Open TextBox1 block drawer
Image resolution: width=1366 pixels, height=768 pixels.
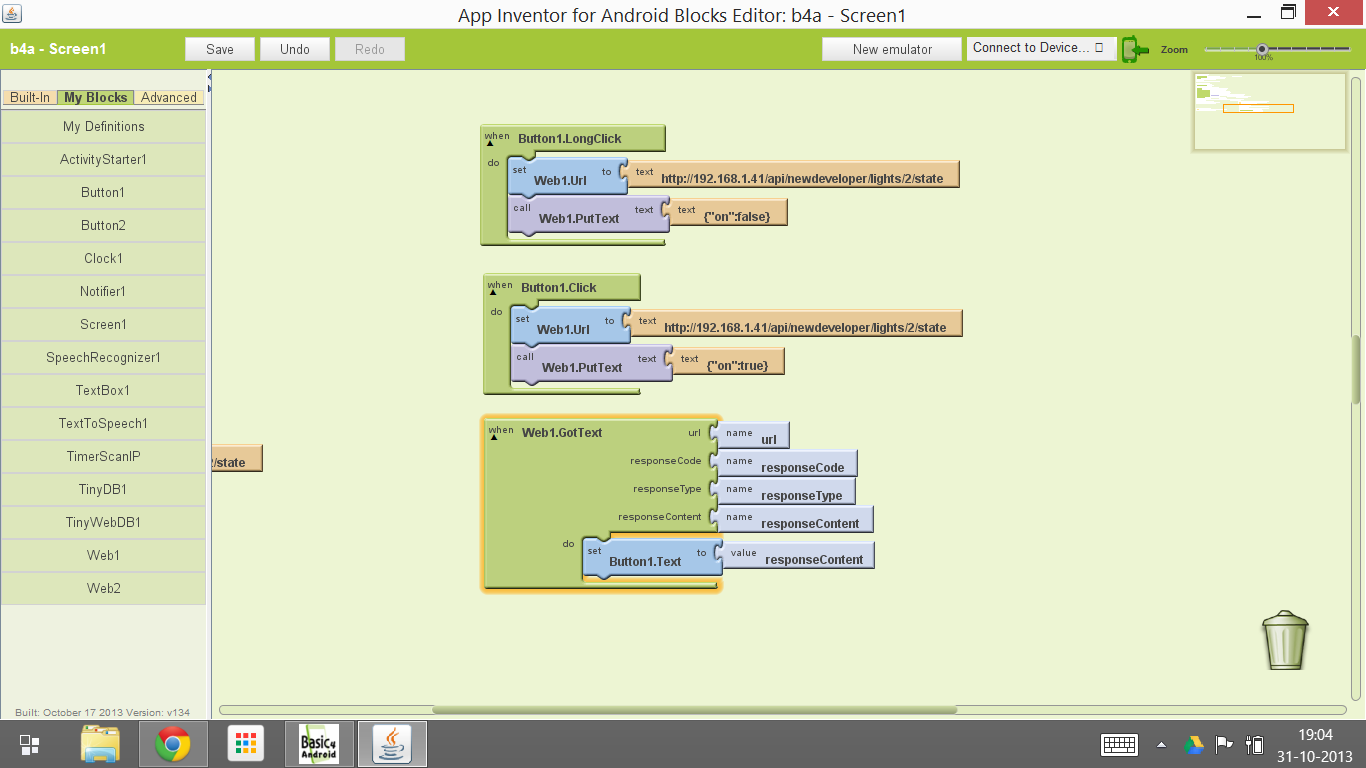coord(103,391)
